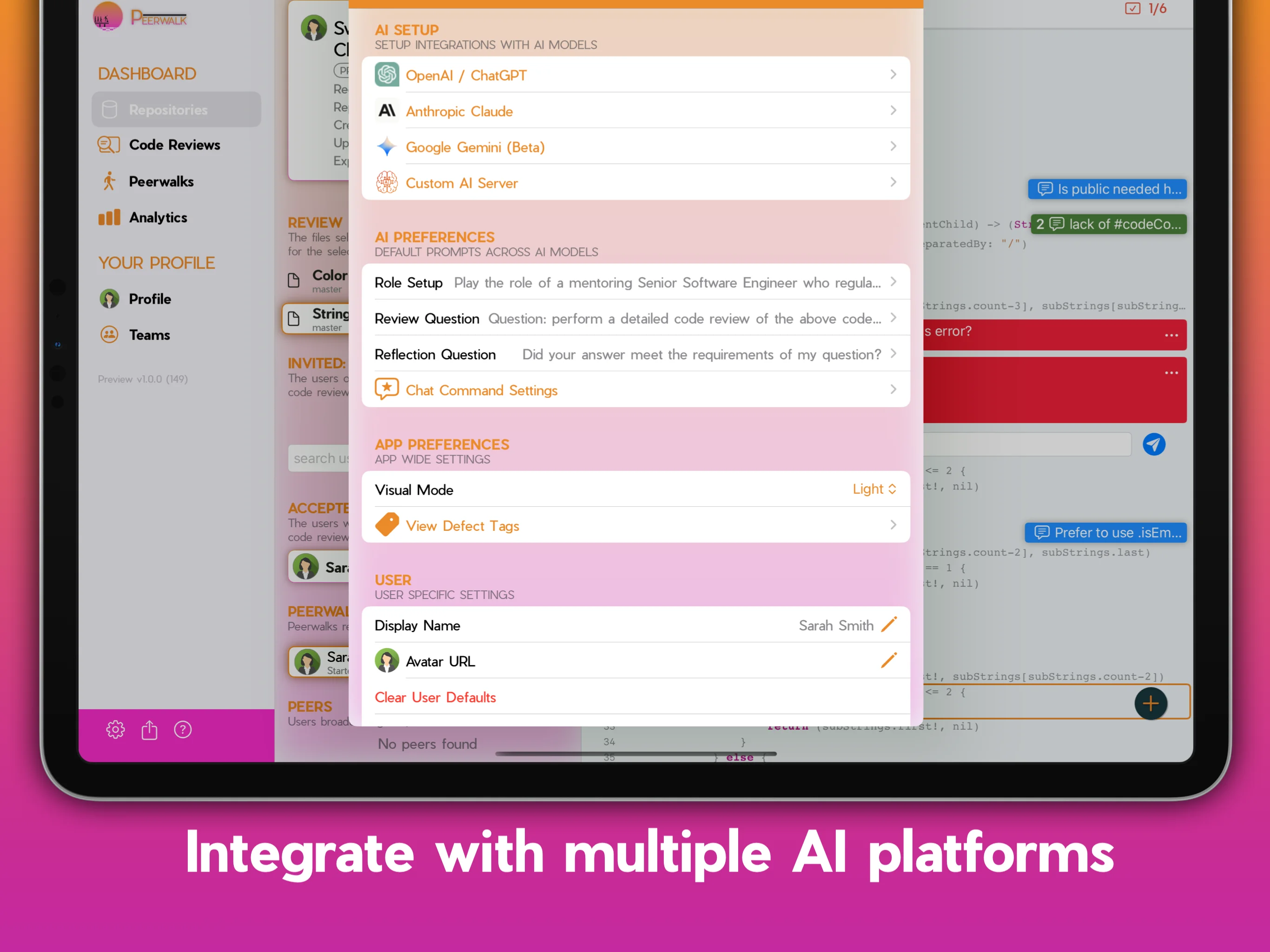Image resolution: width=1270 pixels, height=952 pixels.
Task: Select the Color file on master branch
Action: point(317,280)
